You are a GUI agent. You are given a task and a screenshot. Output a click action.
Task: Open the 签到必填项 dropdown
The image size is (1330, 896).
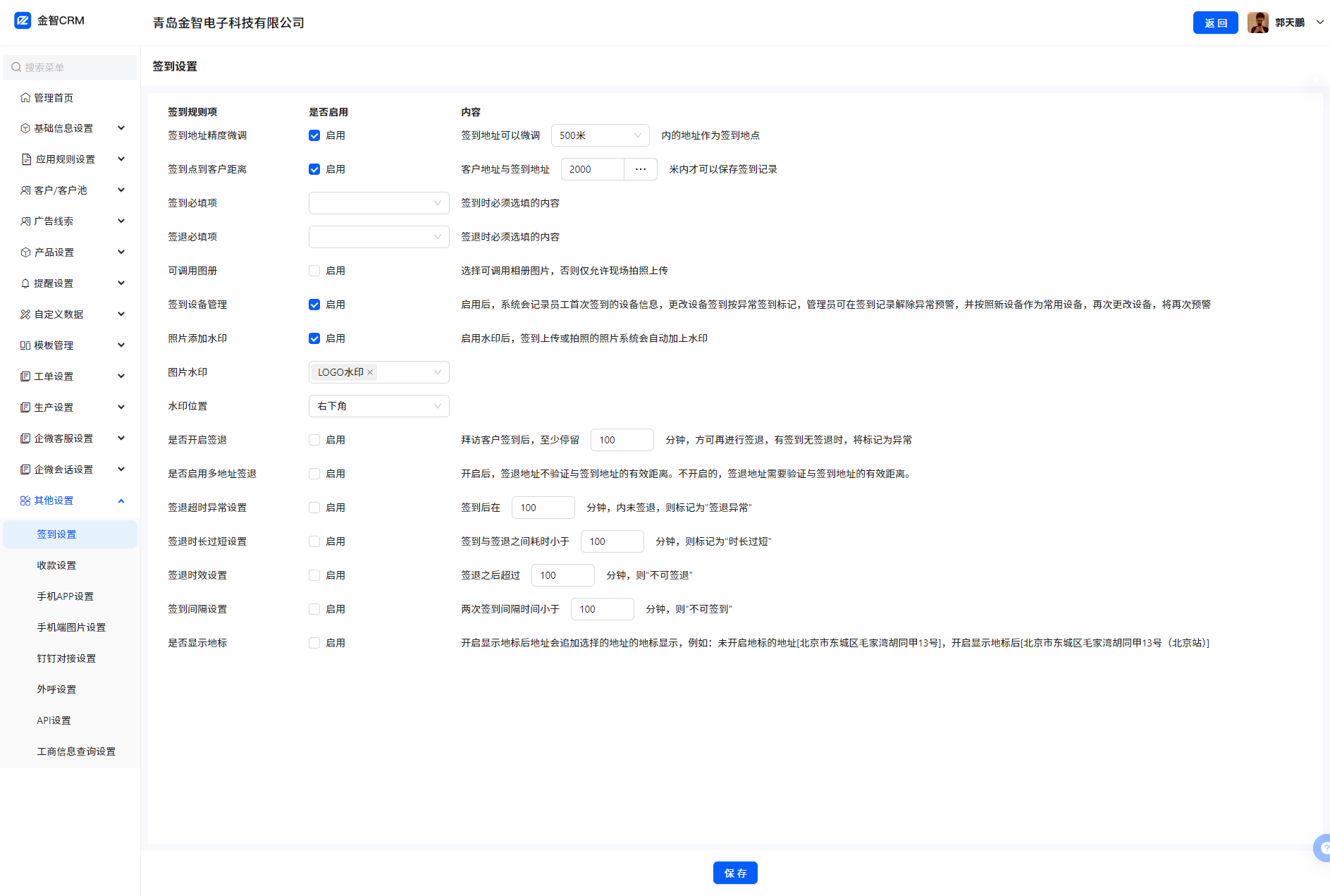click(378, 203)
